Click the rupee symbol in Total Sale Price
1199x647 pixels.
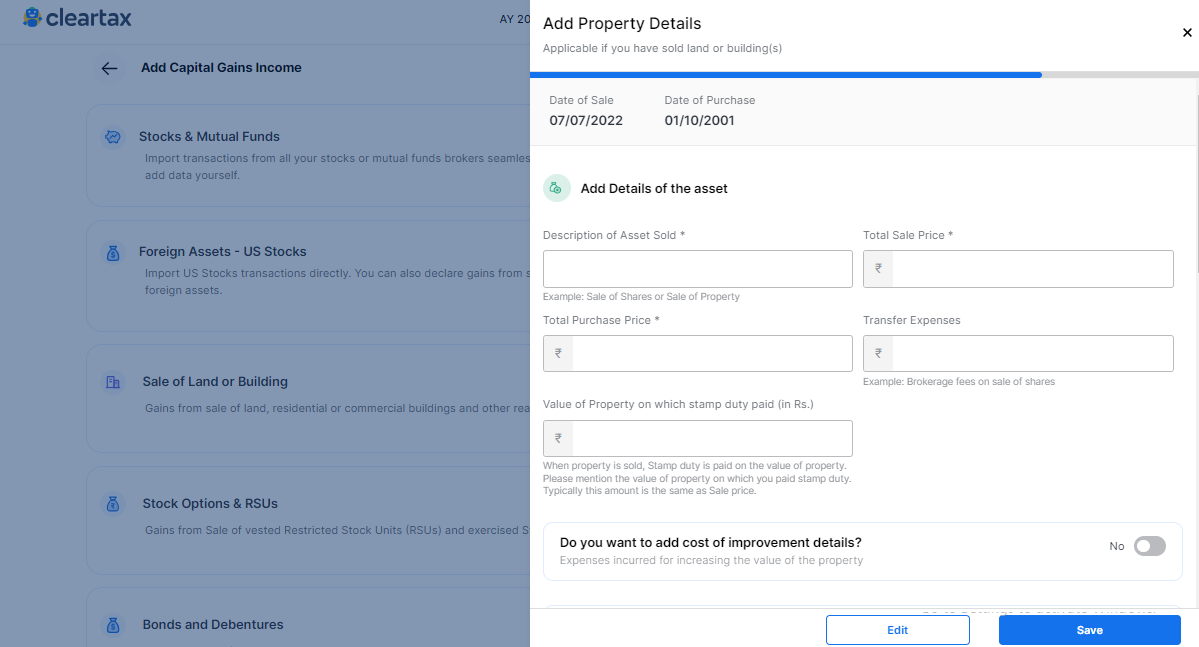[x=878, y=268]
